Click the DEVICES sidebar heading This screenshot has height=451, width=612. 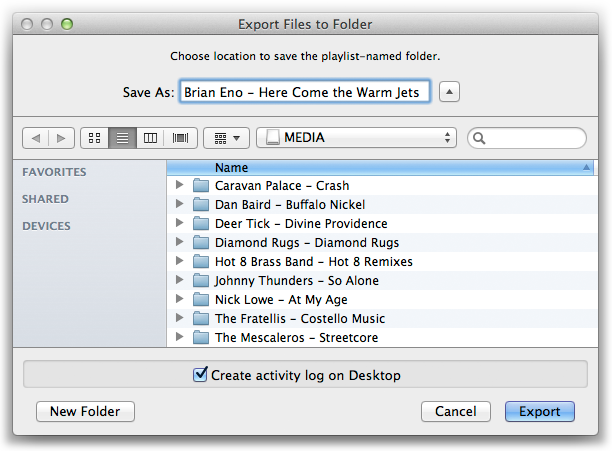tap(46, 226)
